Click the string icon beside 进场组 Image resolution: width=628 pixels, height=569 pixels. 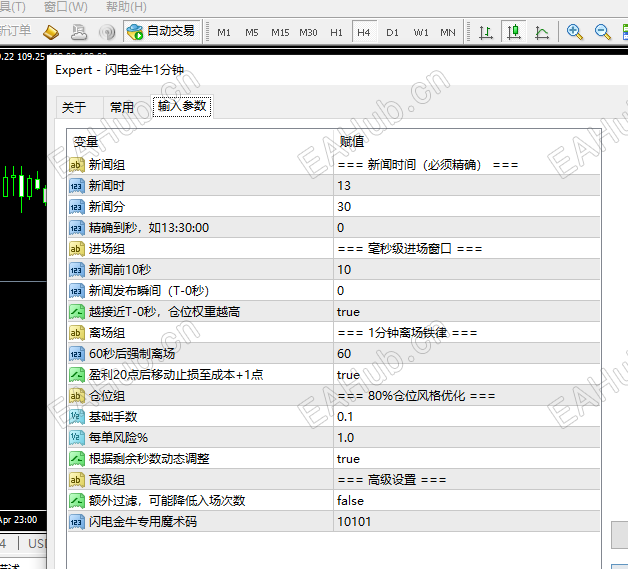76,249
